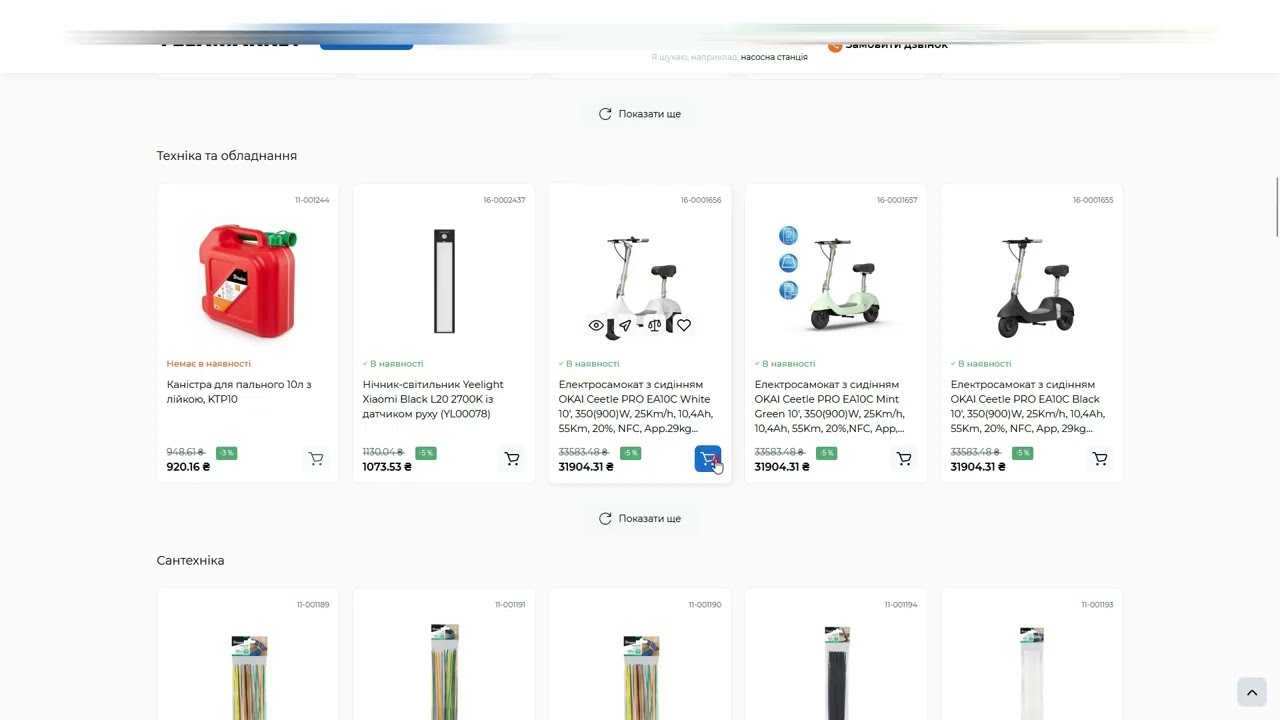Screen dimensions: 1280x720
Task: Red fuel canister product image
Action: [x=248, y=281]
